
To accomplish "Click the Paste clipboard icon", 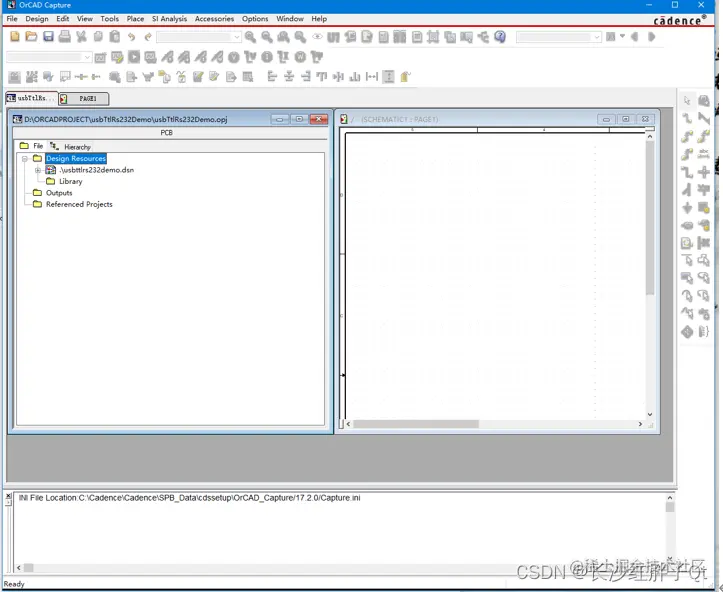I will tap(115, 36).
